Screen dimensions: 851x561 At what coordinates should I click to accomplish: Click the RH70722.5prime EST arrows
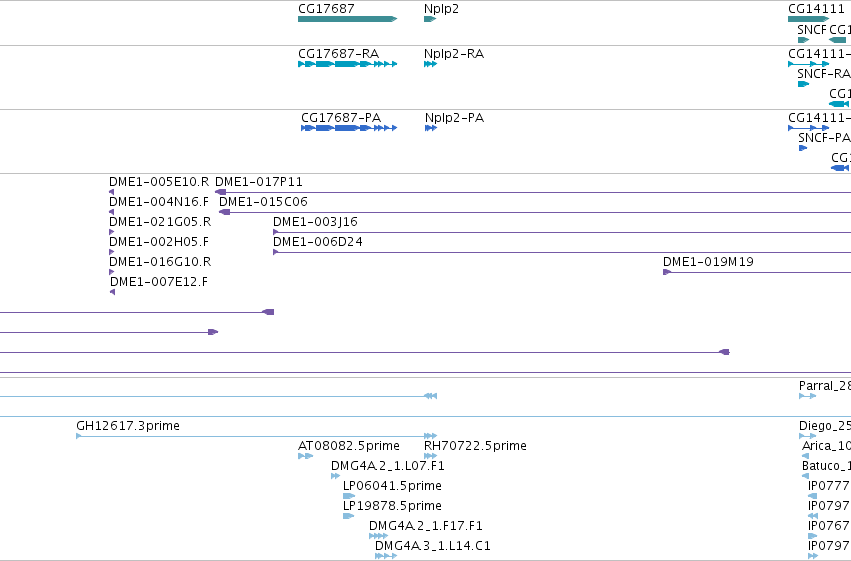tap(430, 456)
